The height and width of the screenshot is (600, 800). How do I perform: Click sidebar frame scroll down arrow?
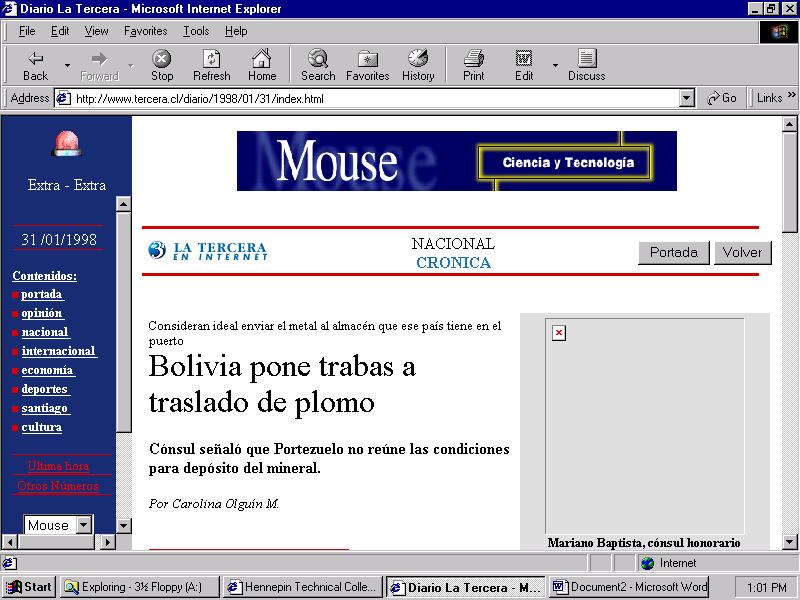coord(123,526)
